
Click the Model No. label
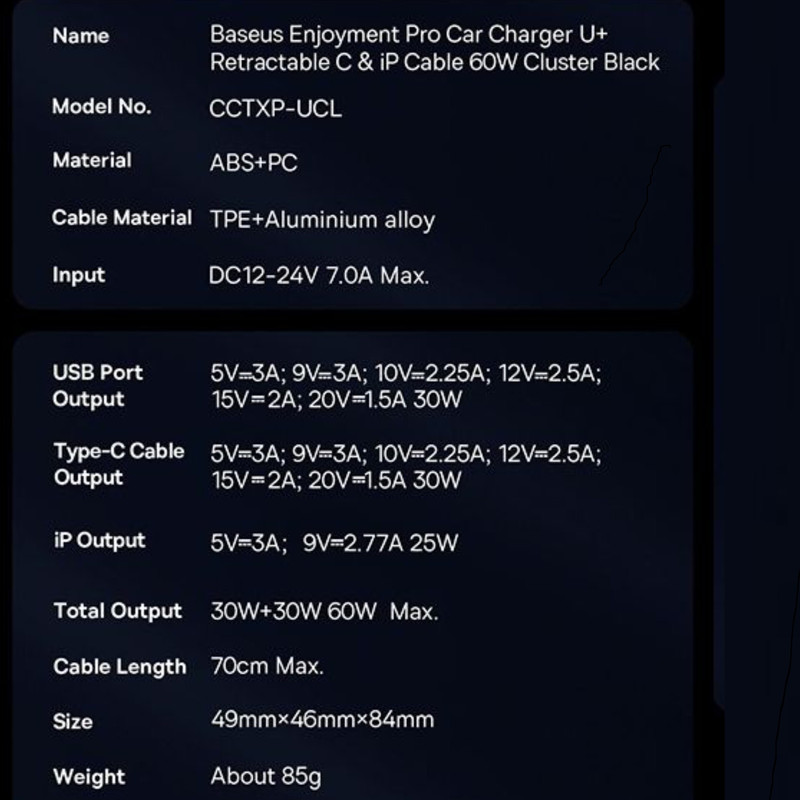tap(101, 107)
